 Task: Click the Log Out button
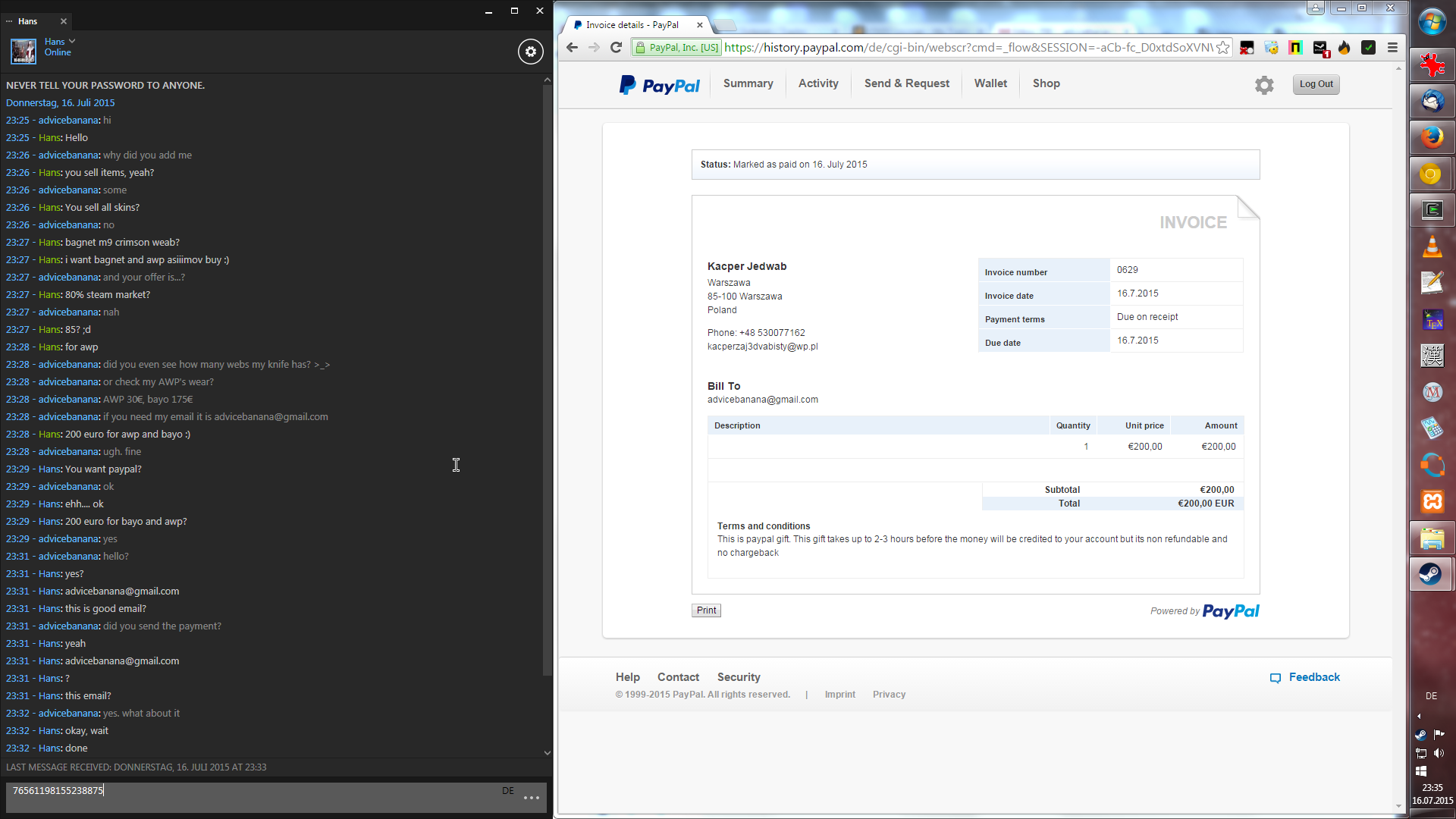(1316, 84)
